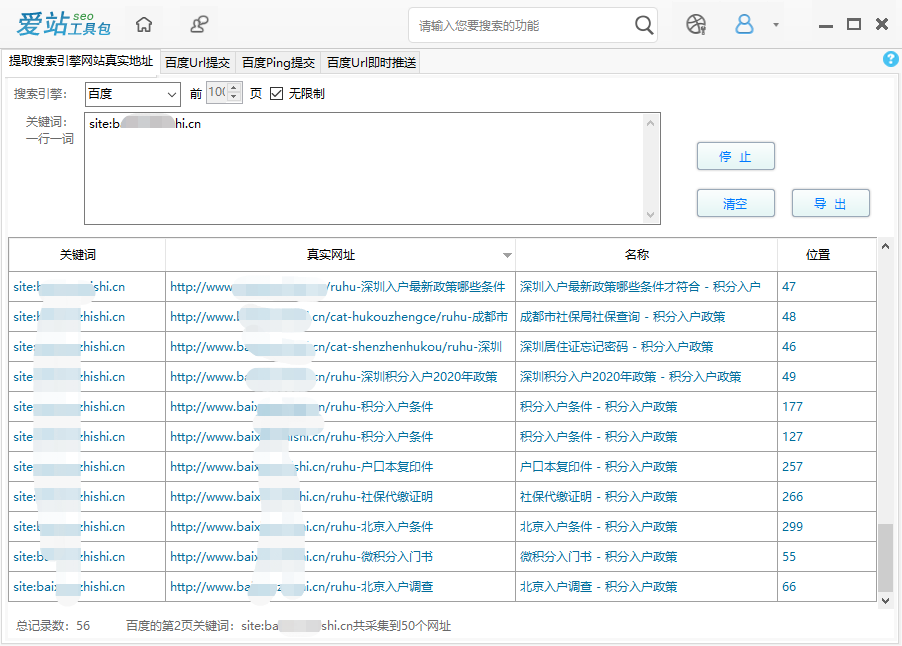Image resolution: width=902 pixels, height=646 pixels.
Task: Click the 导出 export button
Action: point(830,203)
